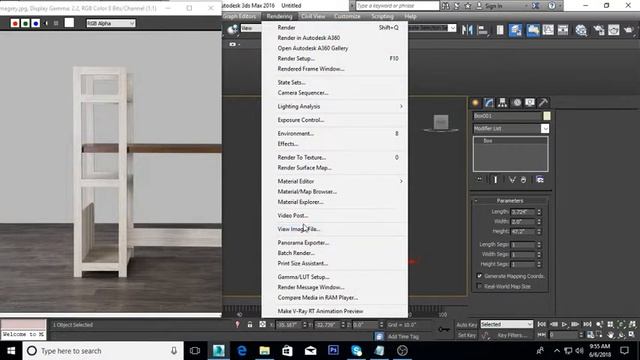Click the Mirror tool in main toolbar

point(467,30)
